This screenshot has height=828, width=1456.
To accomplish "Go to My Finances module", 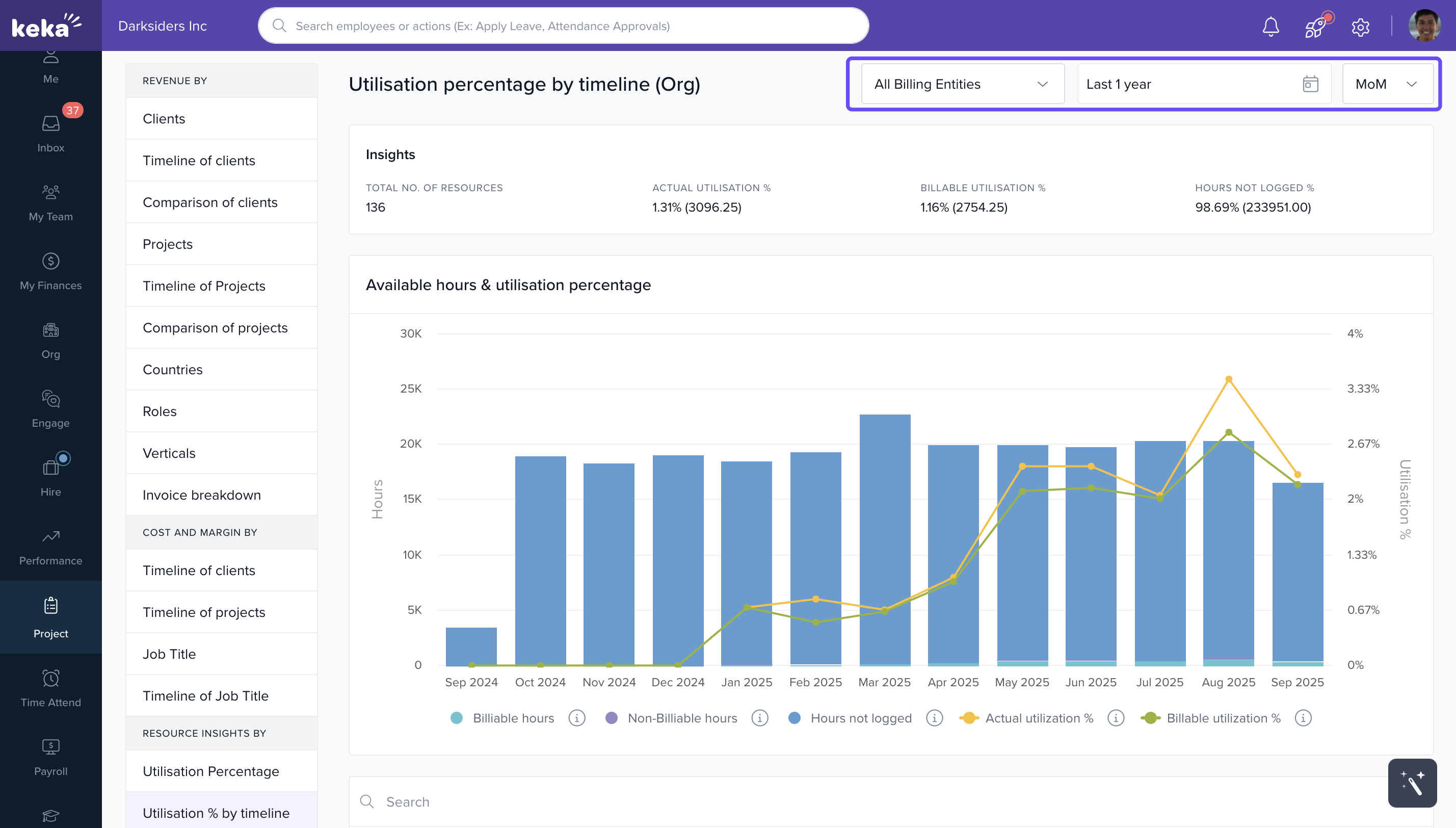I will pos(50,271).
